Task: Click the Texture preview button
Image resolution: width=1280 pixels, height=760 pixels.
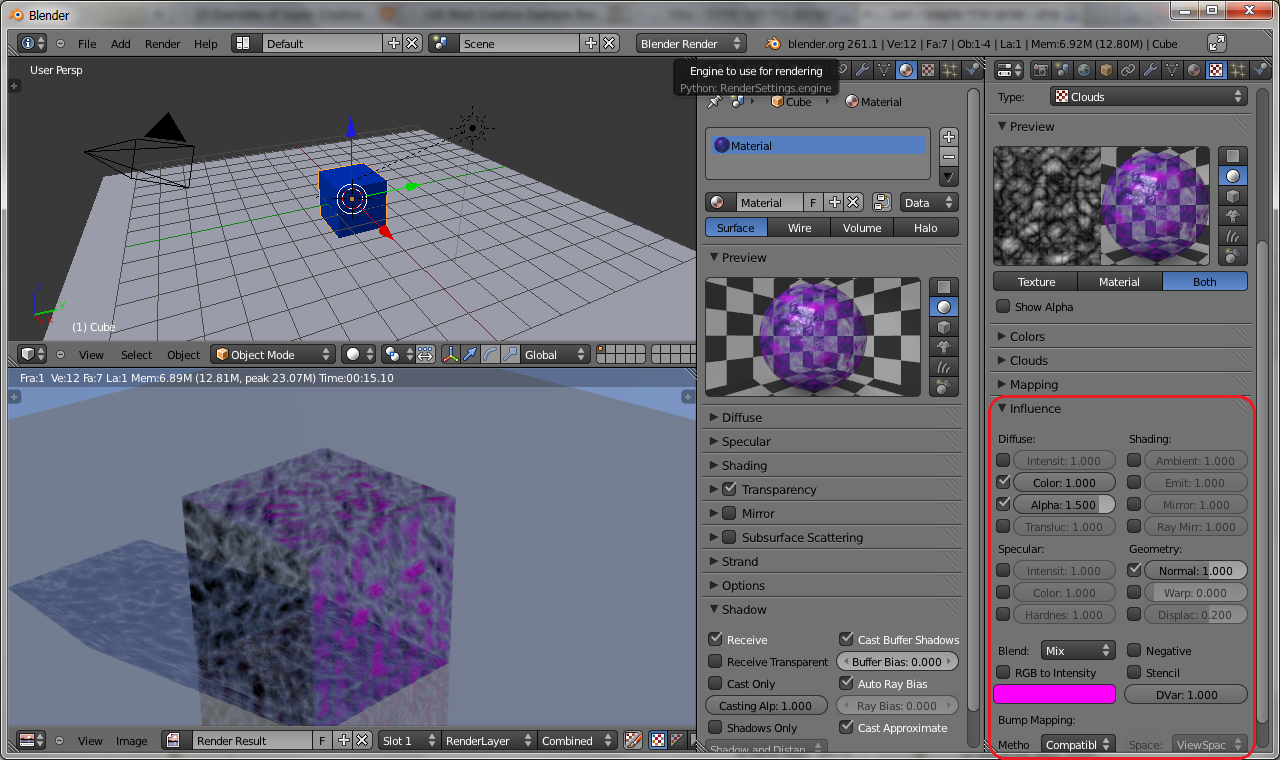Action: 1035,282
